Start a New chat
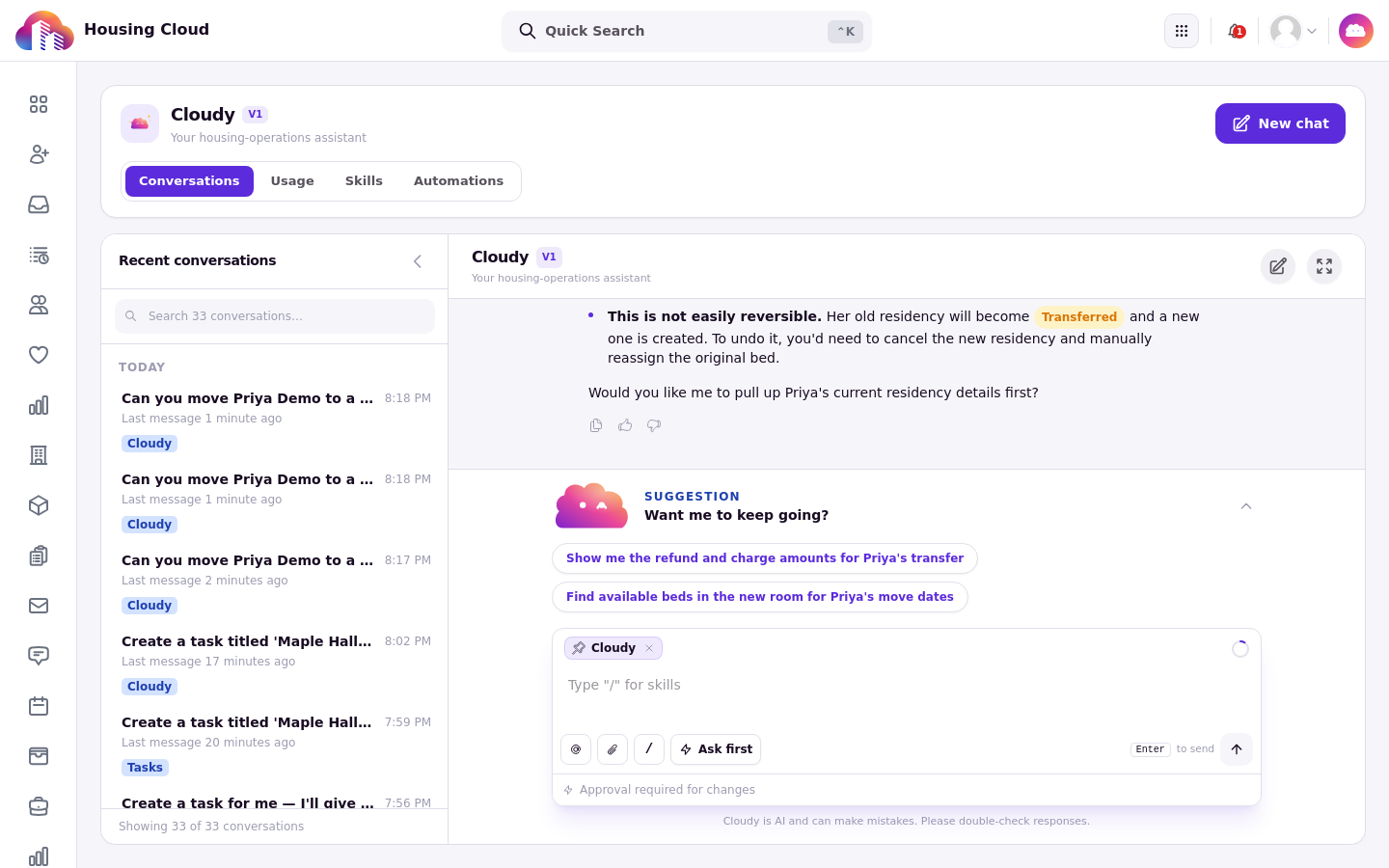1389x868 pixels. (x=1280, y=123)
